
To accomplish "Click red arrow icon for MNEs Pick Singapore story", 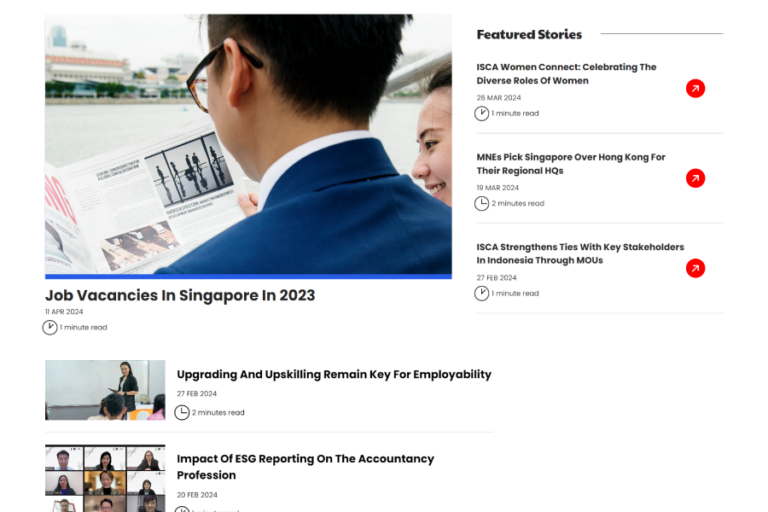I will tap(695, 178).
